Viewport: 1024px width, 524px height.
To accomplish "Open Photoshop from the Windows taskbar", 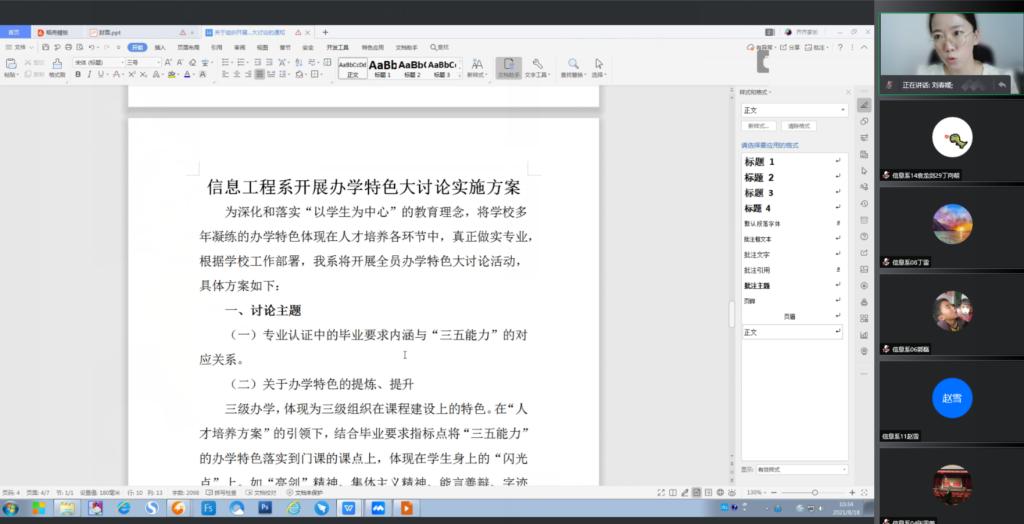I will [x=265, y=508].
